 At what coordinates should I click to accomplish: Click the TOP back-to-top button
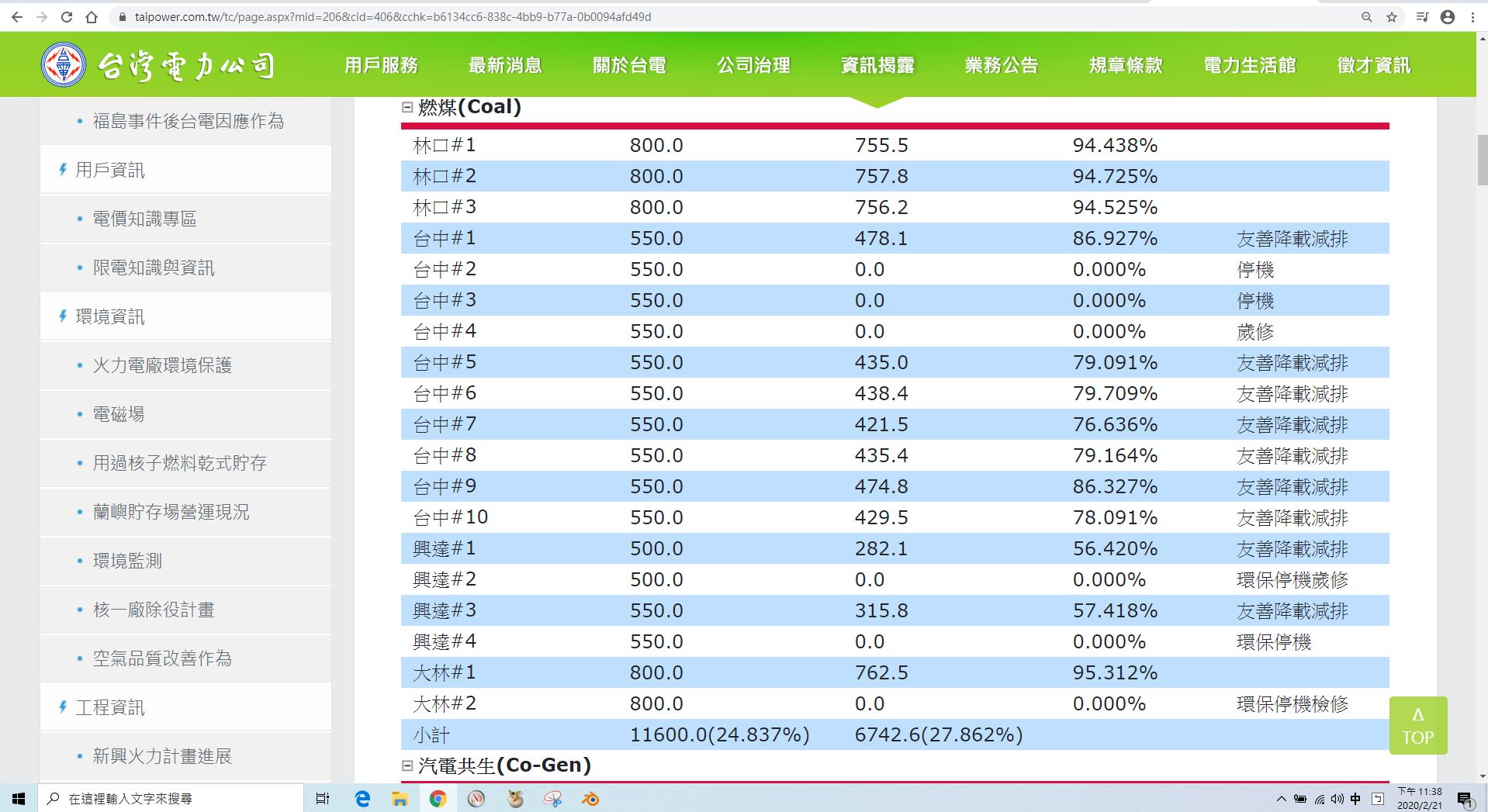1417,726
